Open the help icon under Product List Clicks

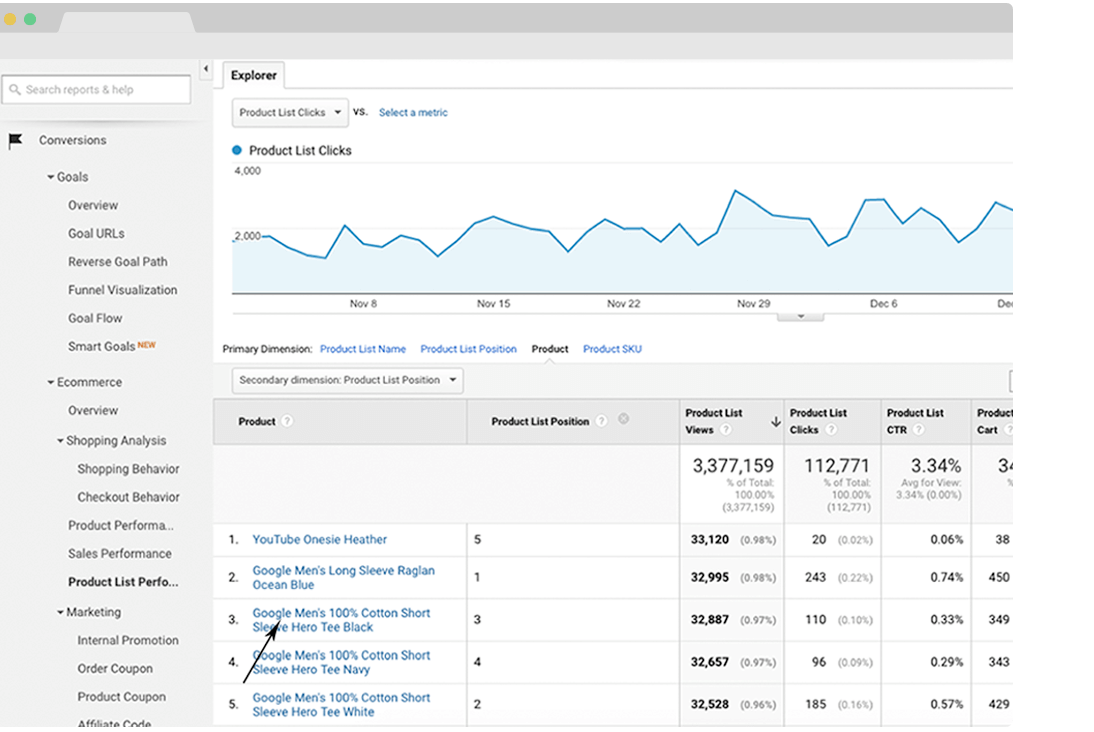pyautogui.click(x=830, y=430)
